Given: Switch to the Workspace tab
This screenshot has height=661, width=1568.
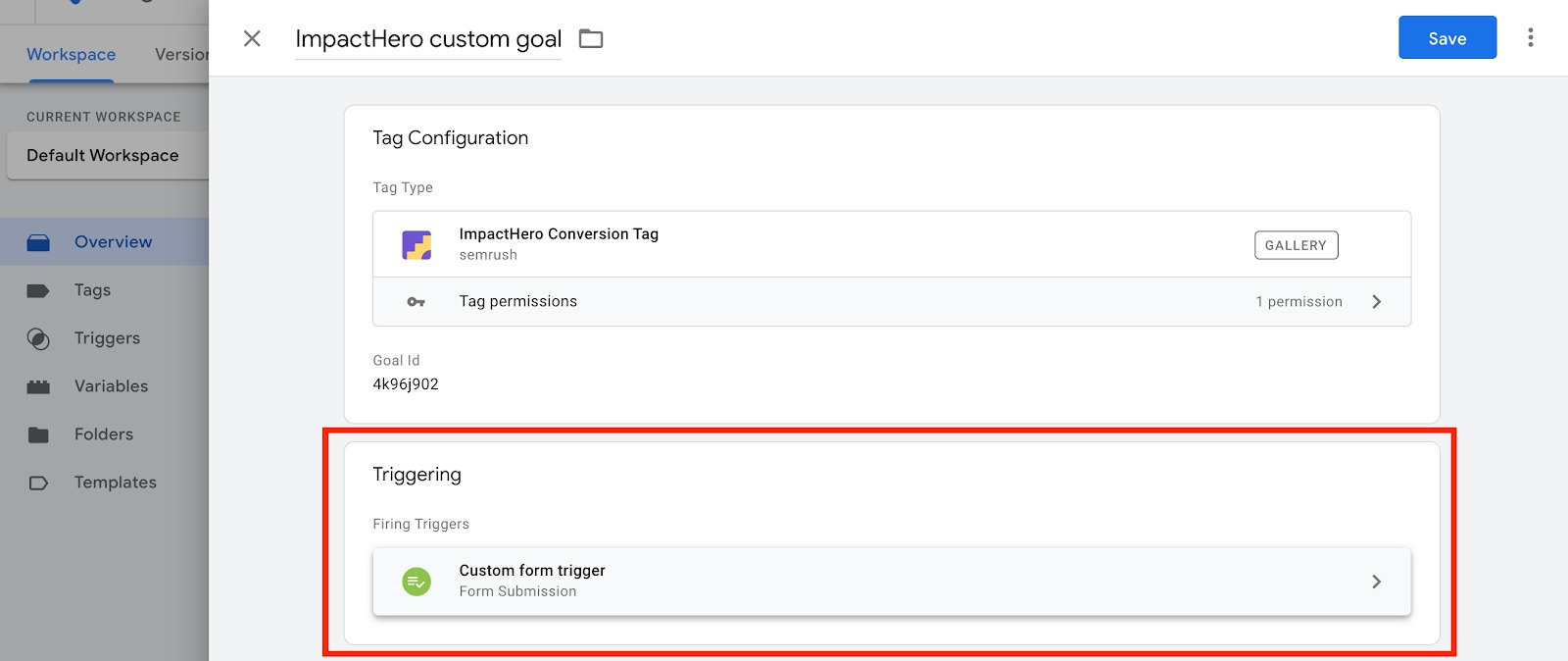Looking at the screenshot, I should (70, 54).
